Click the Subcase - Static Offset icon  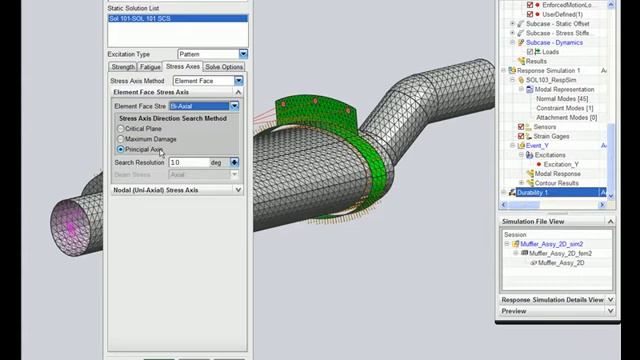point(520,24)
